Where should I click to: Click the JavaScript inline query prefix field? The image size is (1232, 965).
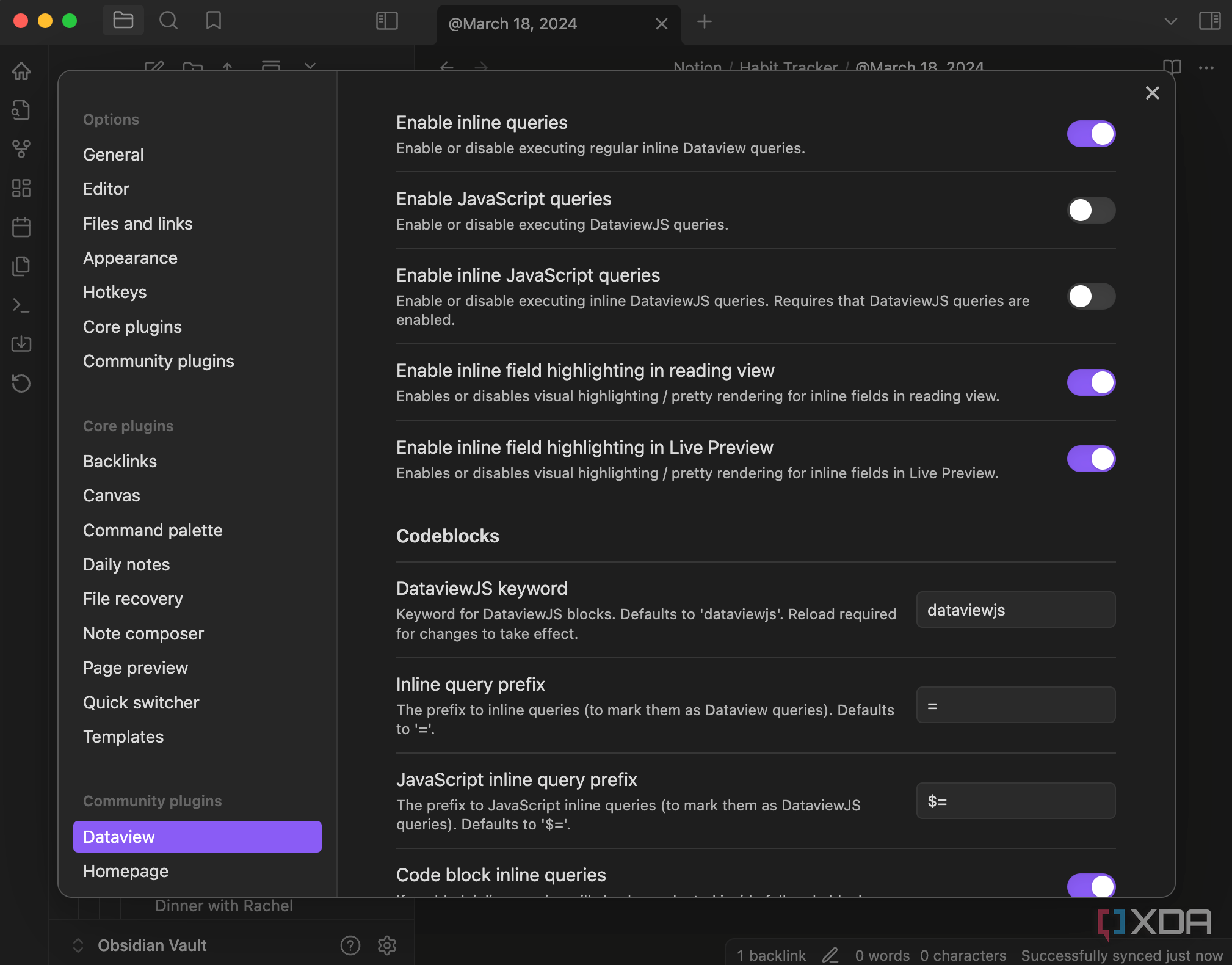[x=1016, y=801]
